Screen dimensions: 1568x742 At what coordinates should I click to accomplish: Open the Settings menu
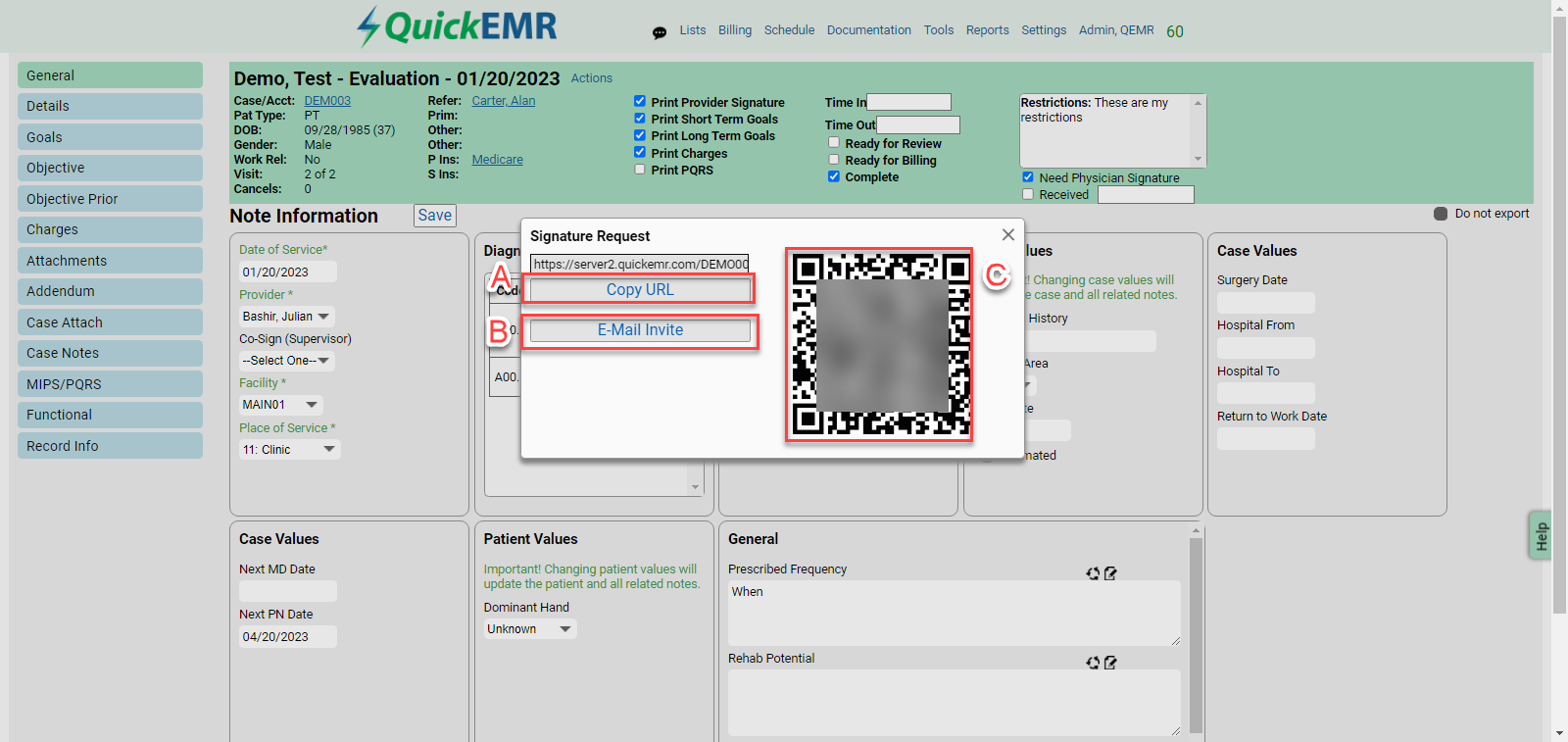(1044, 30)
